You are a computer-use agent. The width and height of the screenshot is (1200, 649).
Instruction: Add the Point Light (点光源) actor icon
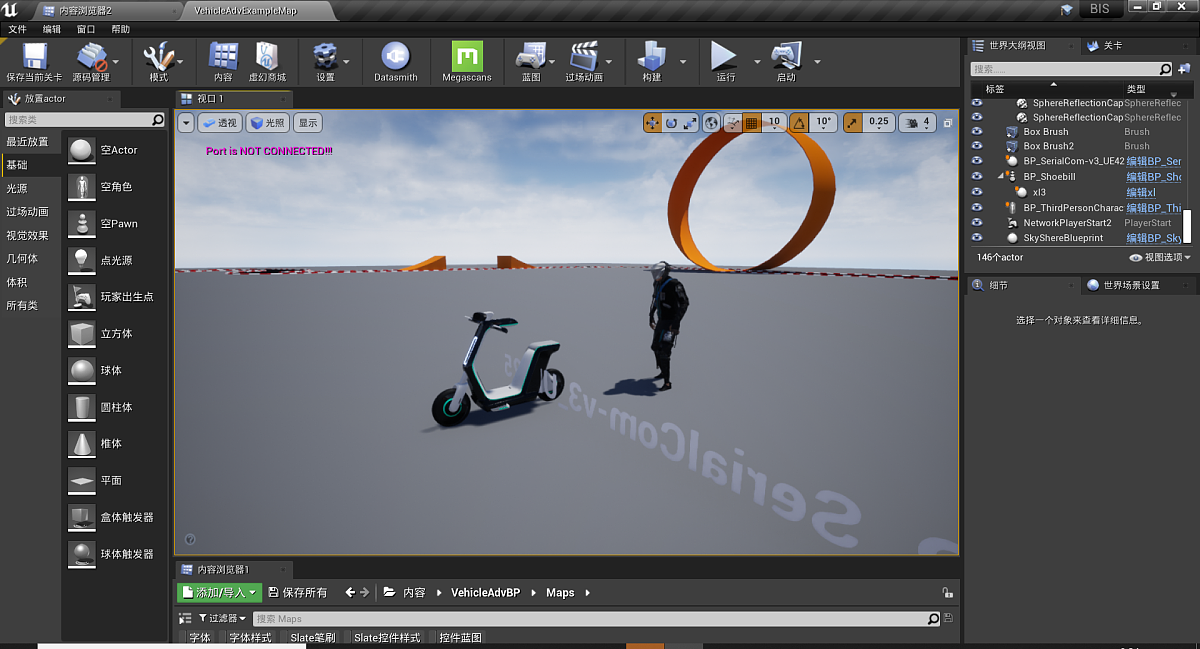82,260
